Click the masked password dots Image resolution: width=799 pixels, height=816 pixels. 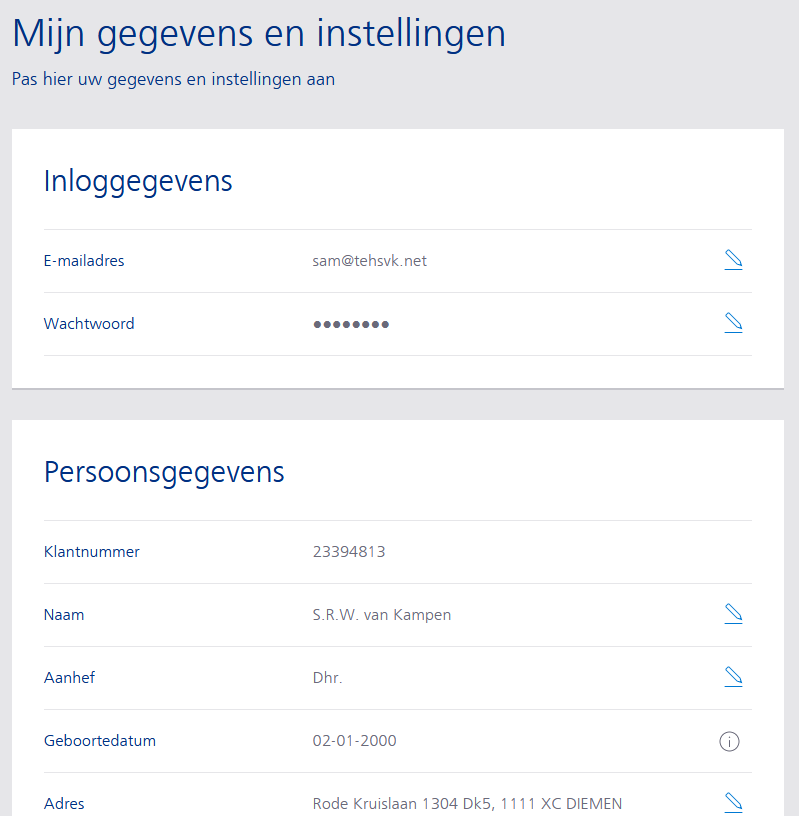point(351,324)
